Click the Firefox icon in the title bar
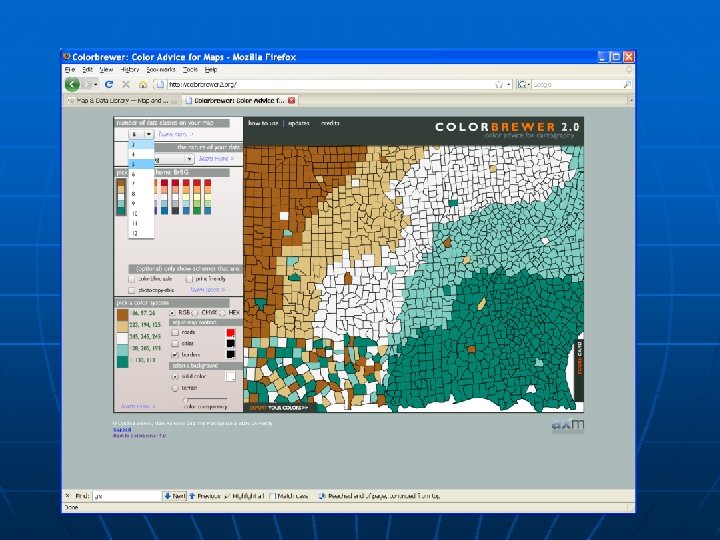The height and width of the screenshot is (540, 720). click(x=67, y=56)
